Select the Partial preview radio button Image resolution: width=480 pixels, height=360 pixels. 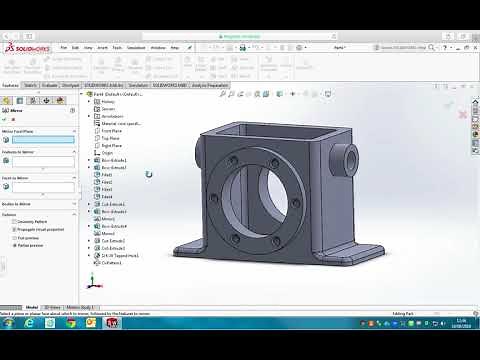14,245
